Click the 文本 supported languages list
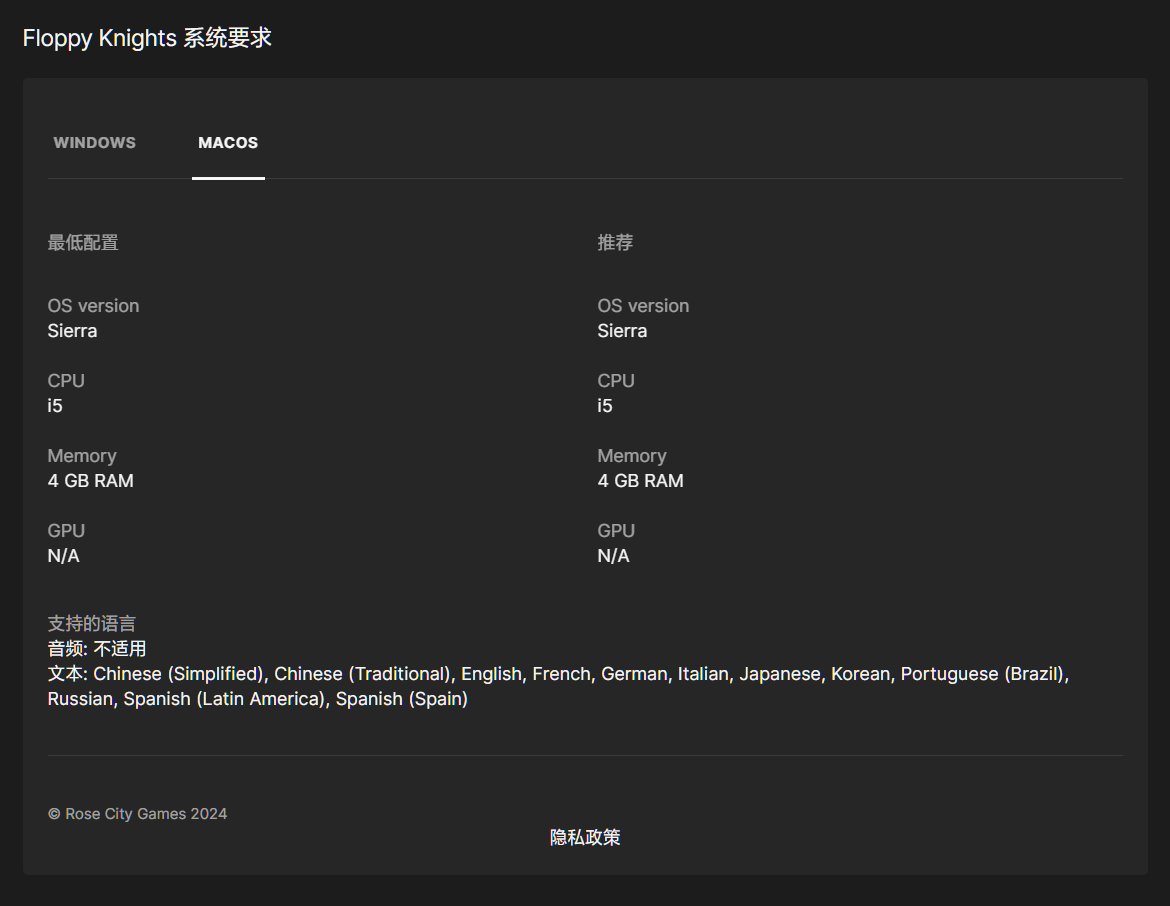 [x=558, y=687]
